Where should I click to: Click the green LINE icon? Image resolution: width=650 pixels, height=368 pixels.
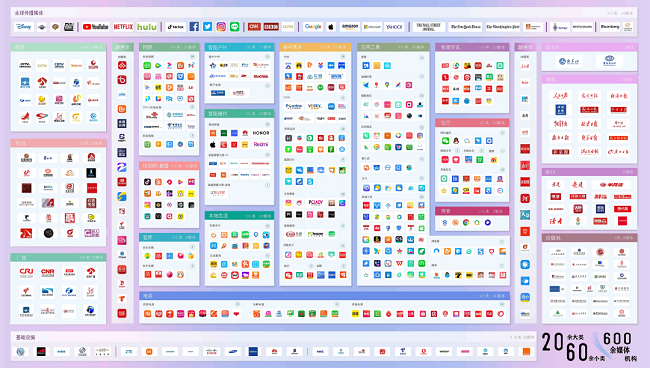click(x=235, y=27)
